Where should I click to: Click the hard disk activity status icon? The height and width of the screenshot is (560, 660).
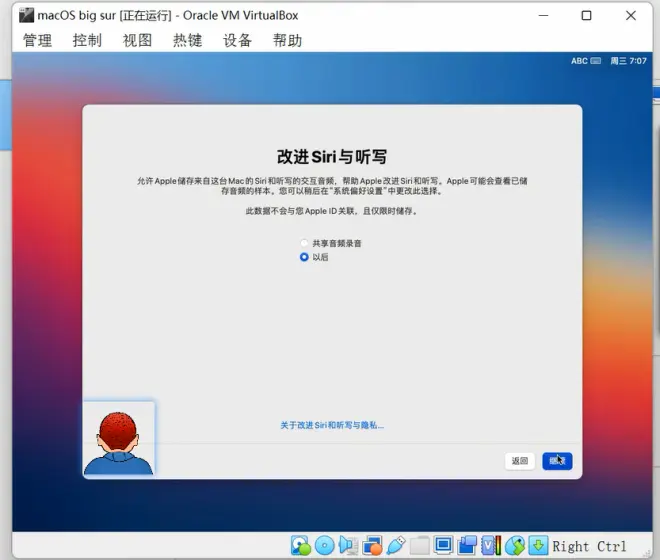click(301, 546)
